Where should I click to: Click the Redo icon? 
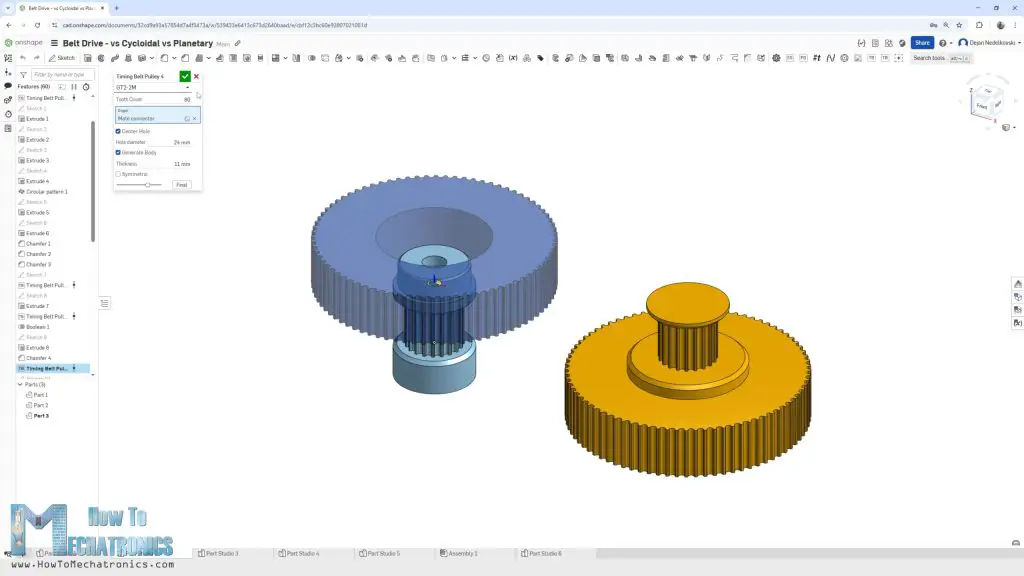click(38, 58)
